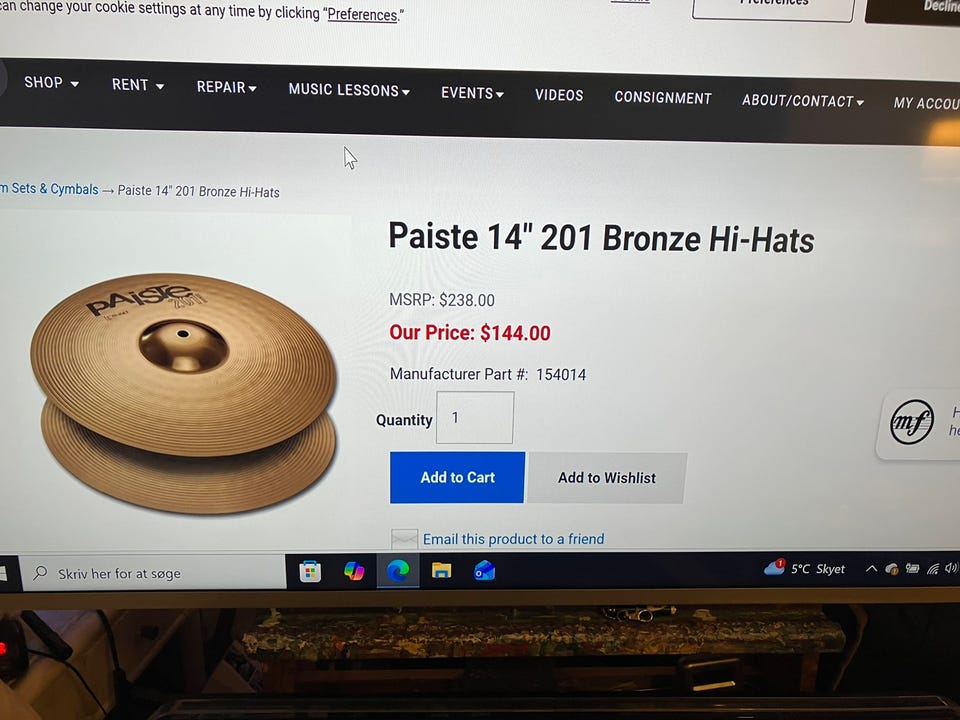The width and height of the screenshot is (960, 720).
Task: Click Add to Wishlist button
Action: tap(607, 478)
